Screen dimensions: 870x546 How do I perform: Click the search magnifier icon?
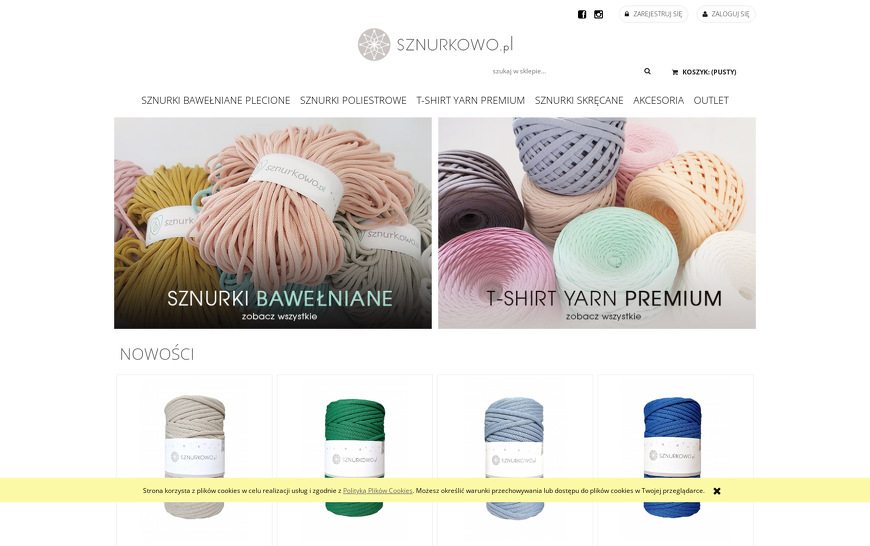tap(647, 71)
